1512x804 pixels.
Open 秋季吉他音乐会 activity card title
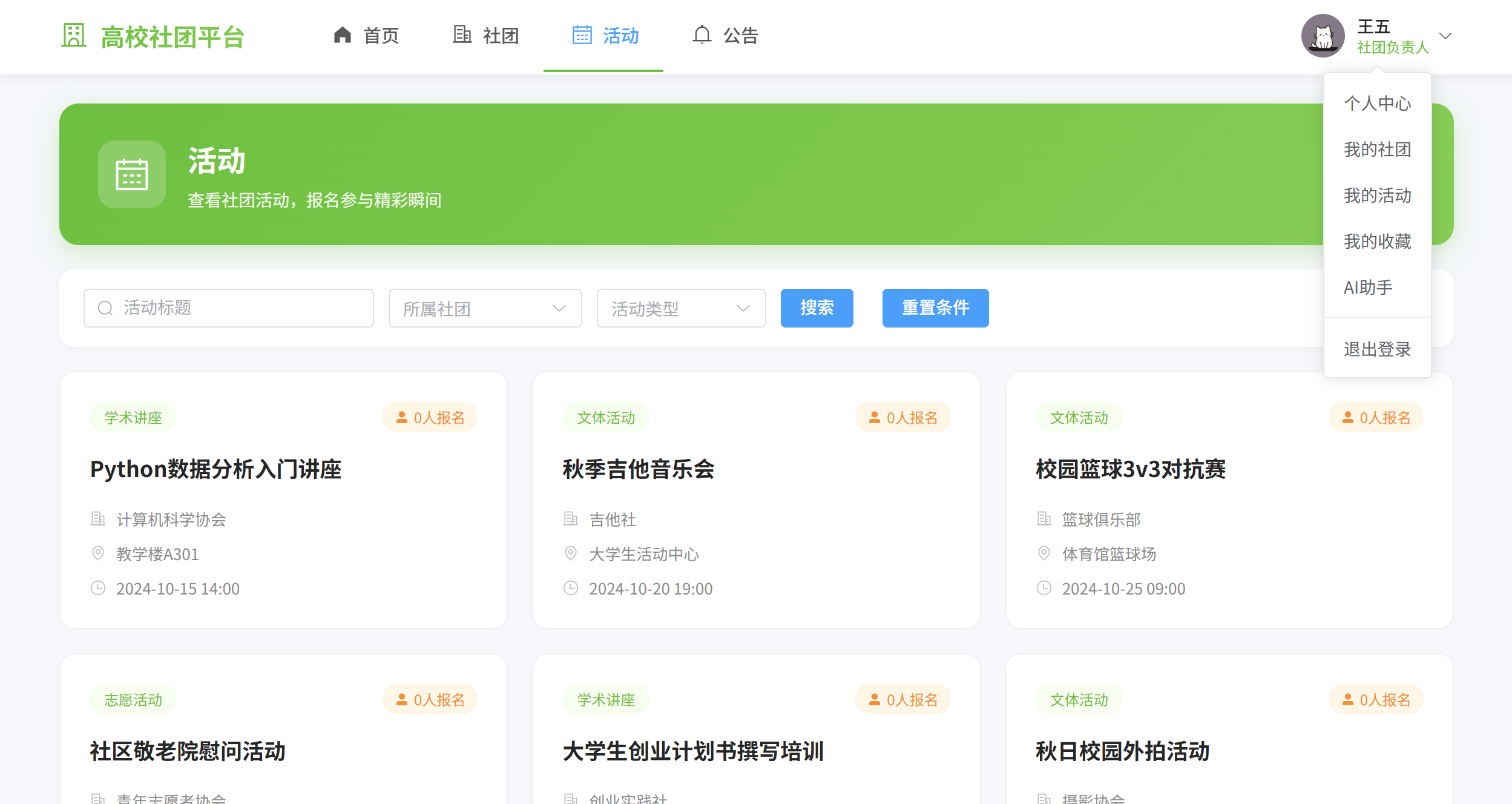click(639, 469)
